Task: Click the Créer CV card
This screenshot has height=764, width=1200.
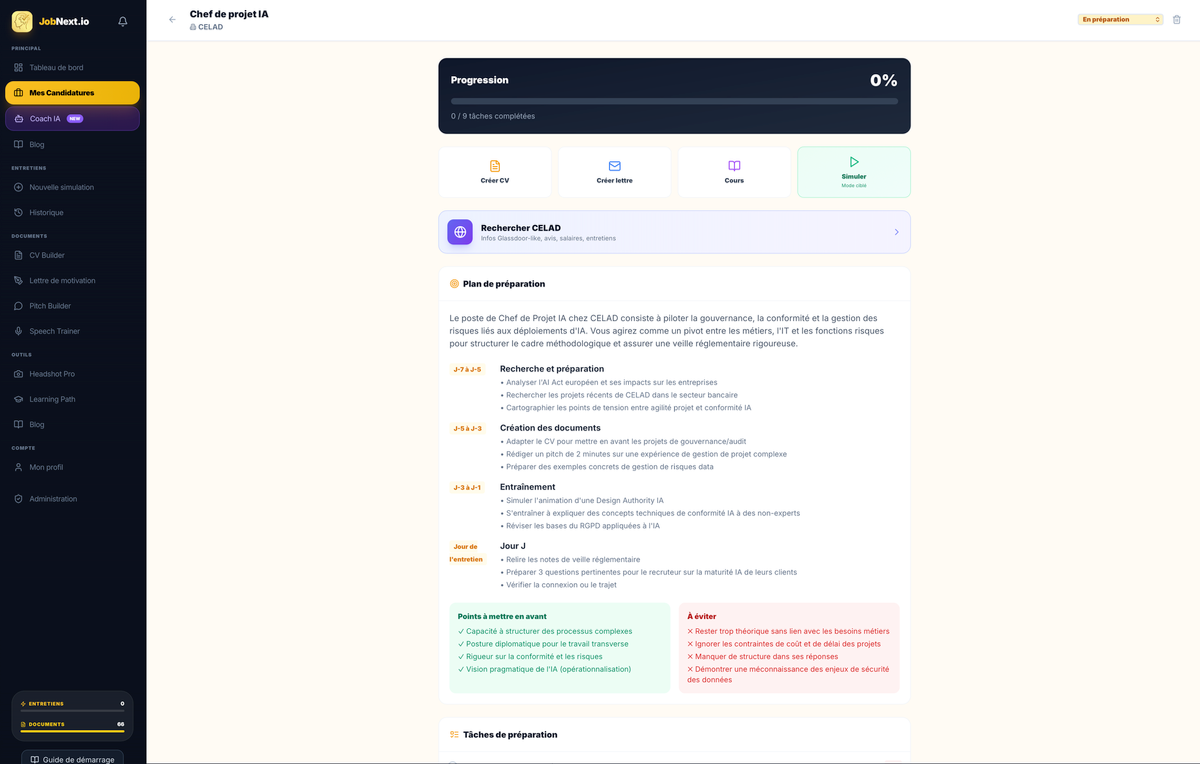Action: (495, 172)
